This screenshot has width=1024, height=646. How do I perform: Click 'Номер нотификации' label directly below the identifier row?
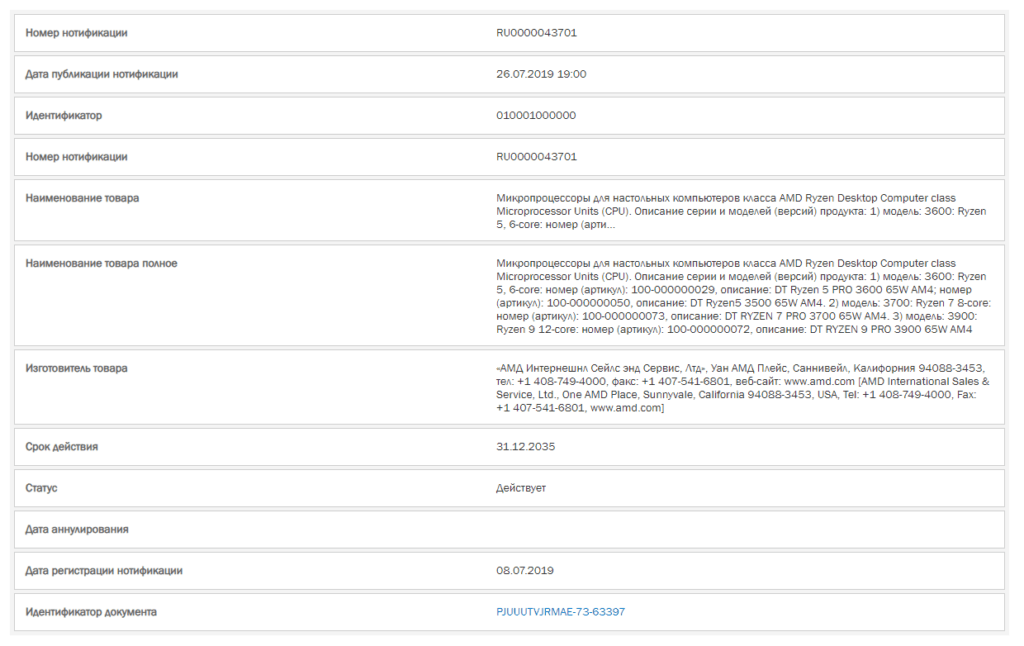pos(76,156)
